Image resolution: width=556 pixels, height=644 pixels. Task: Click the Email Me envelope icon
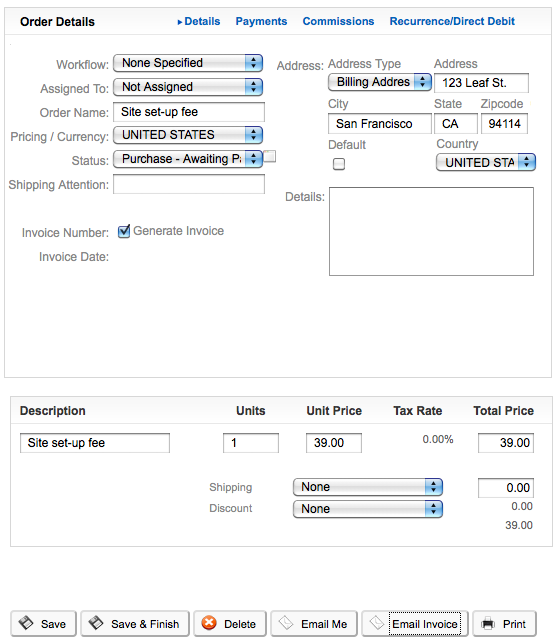285,623
